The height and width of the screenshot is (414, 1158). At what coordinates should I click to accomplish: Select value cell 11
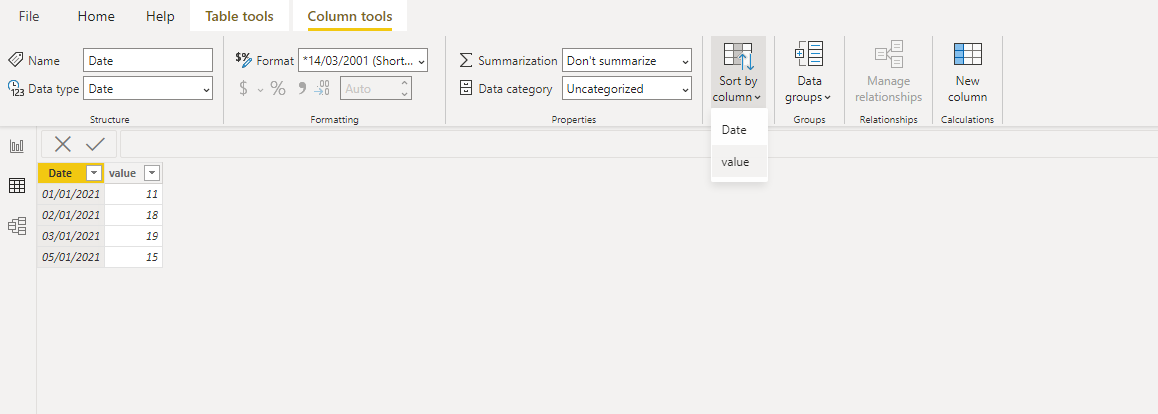pos(134,195)
